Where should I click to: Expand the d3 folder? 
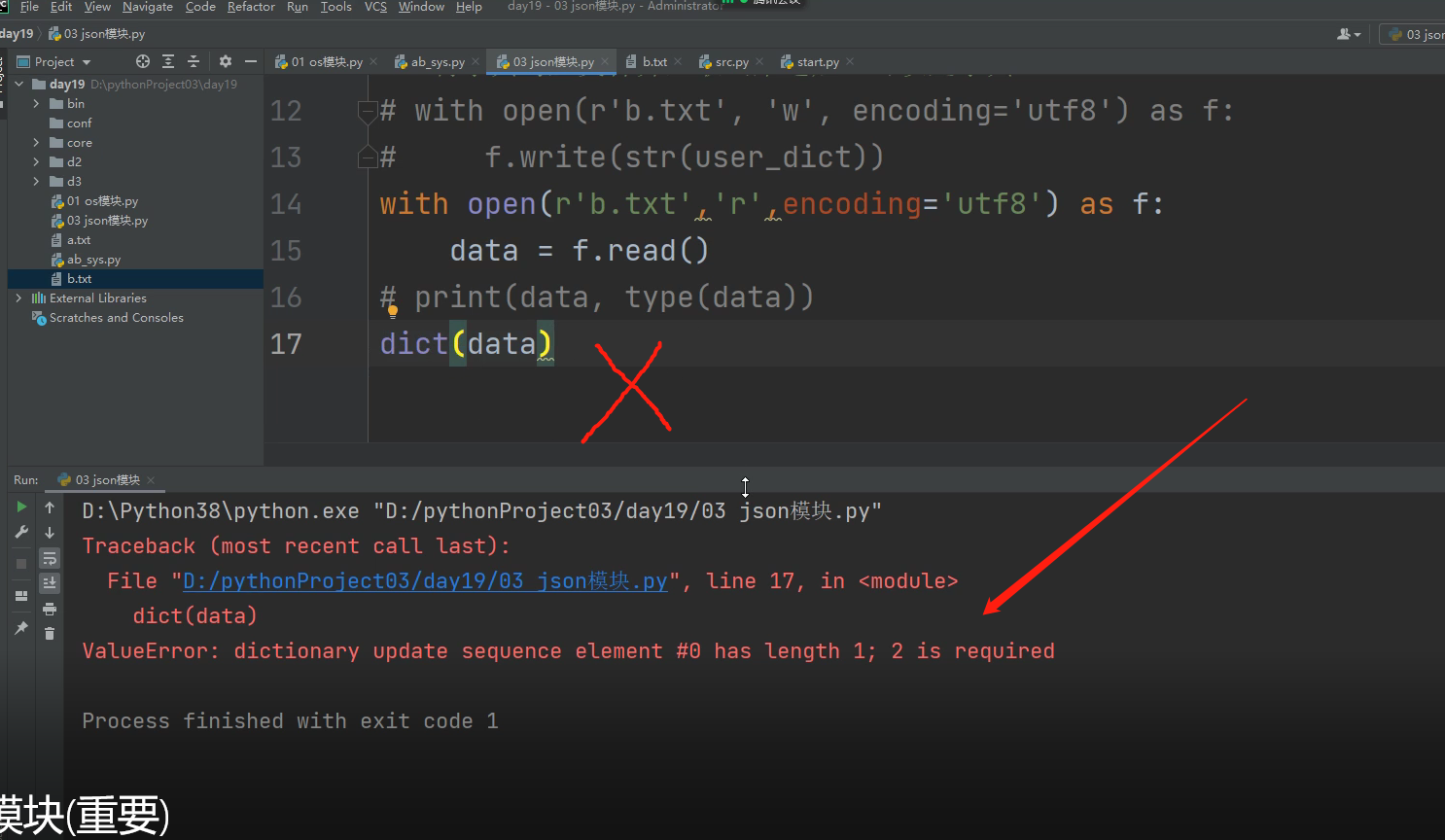click(37, 182)
